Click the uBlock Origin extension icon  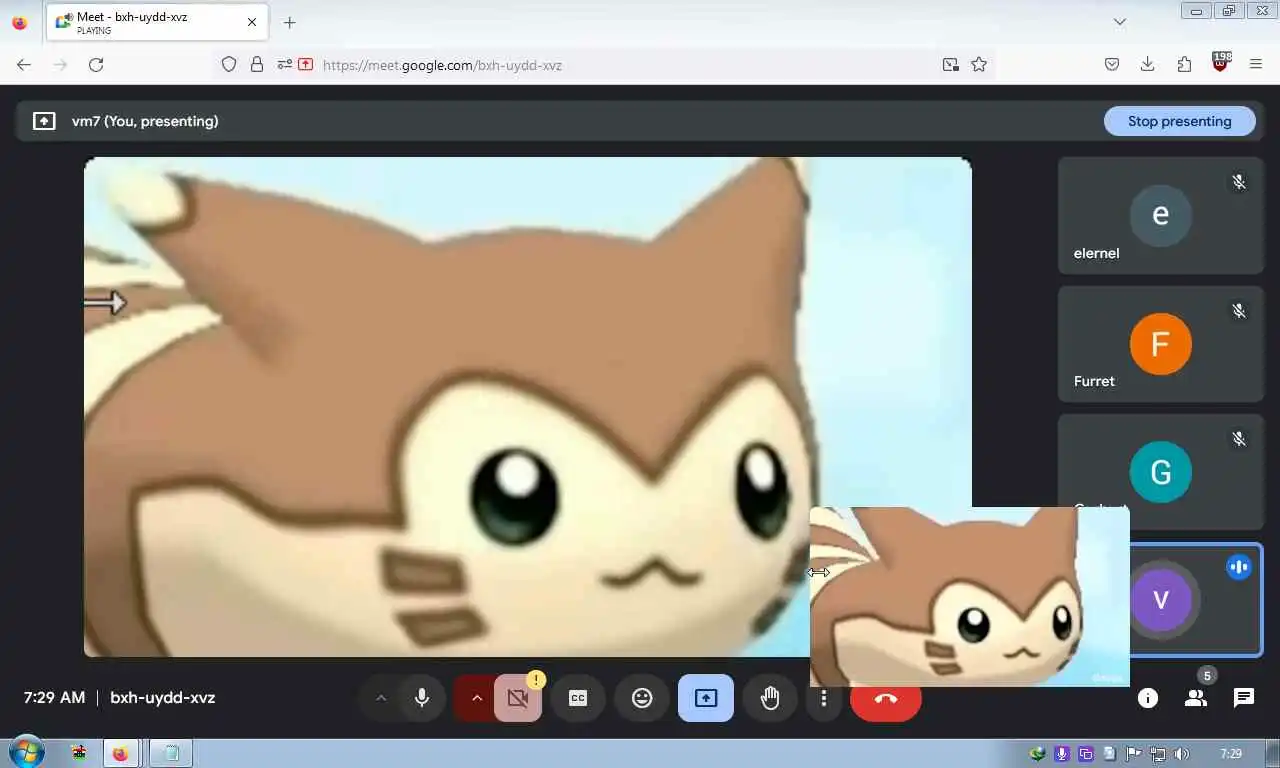click(x=1221, y=63)
